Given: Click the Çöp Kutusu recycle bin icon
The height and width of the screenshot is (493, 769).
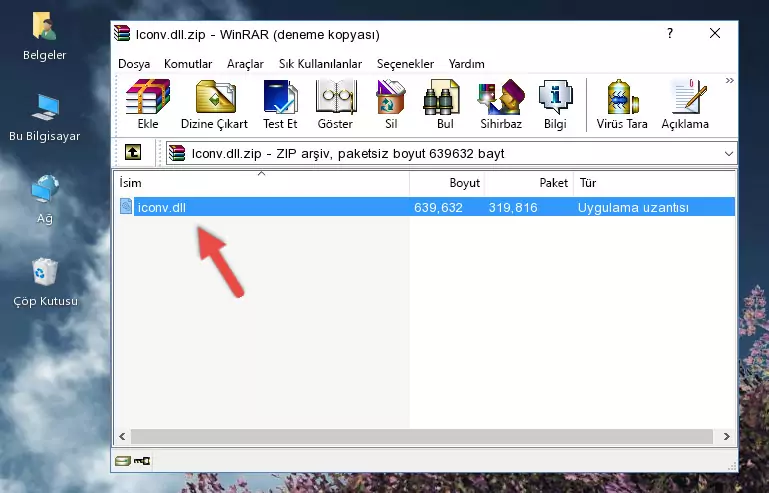Looking at the screenshot, I should [x=45, y=282].
